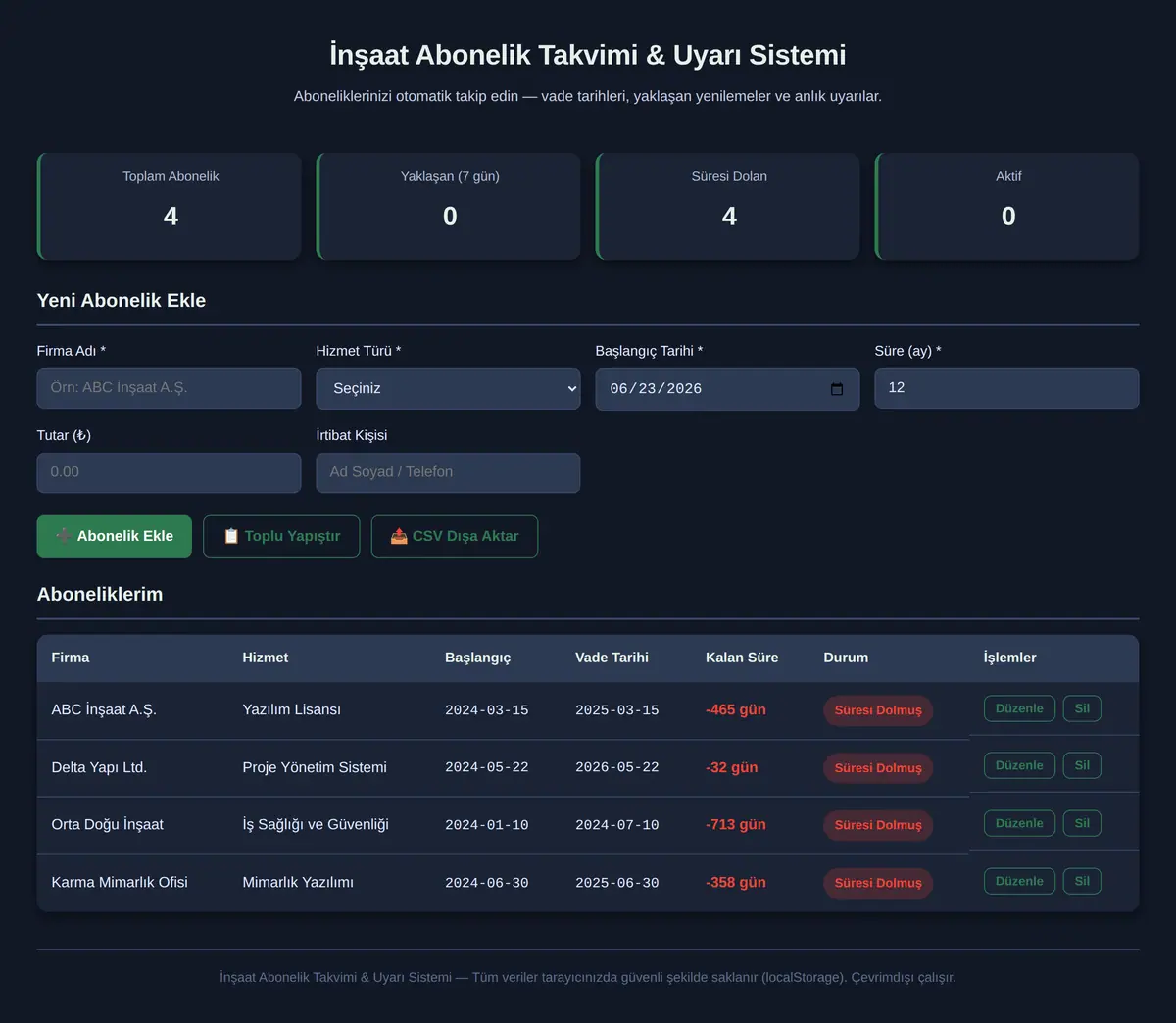
Task: Click the İrtibat Kişisi input field
Action: (x=448, y=472)
